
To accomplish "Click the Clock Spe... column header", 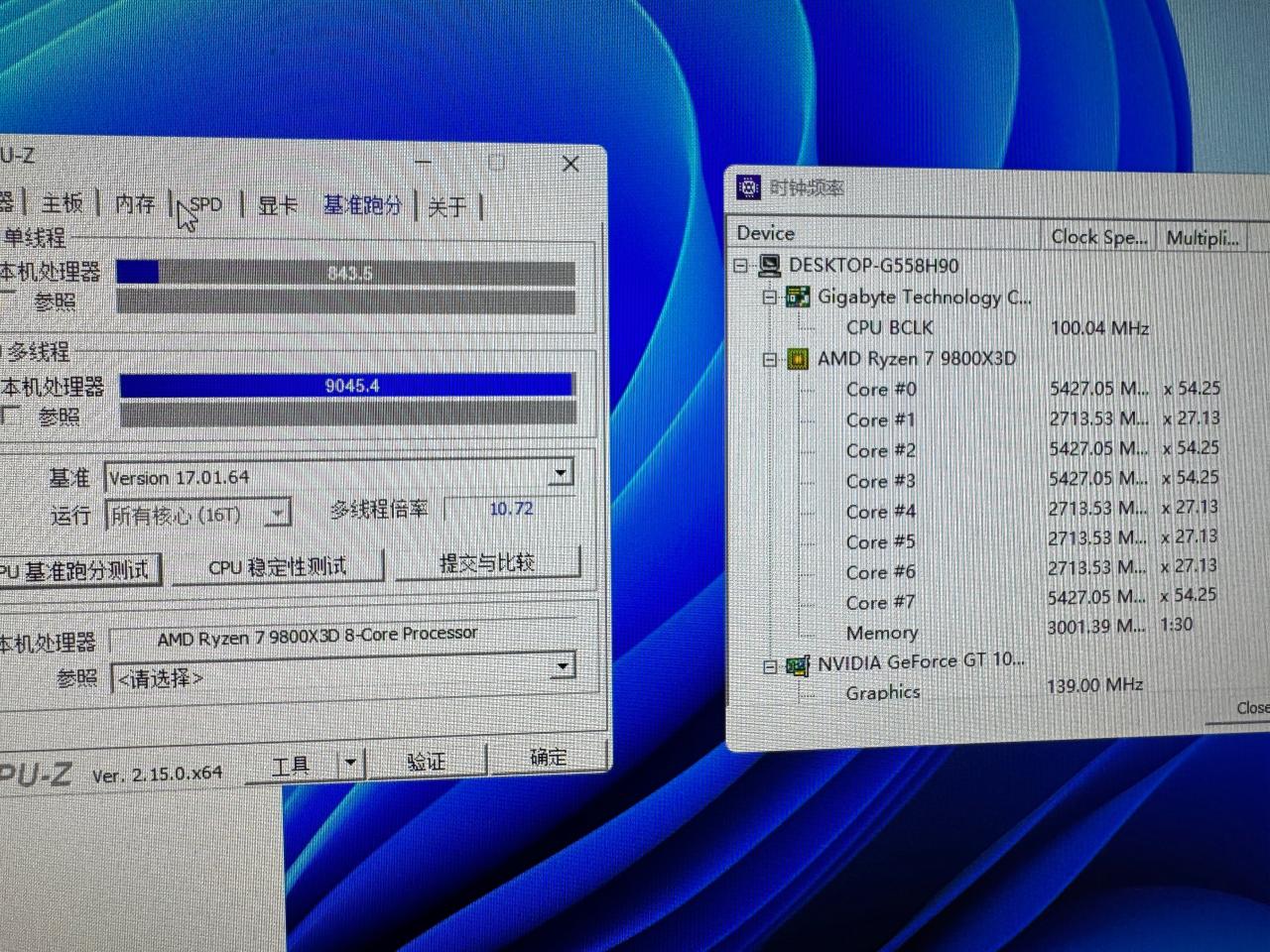I will (1100, 237).
